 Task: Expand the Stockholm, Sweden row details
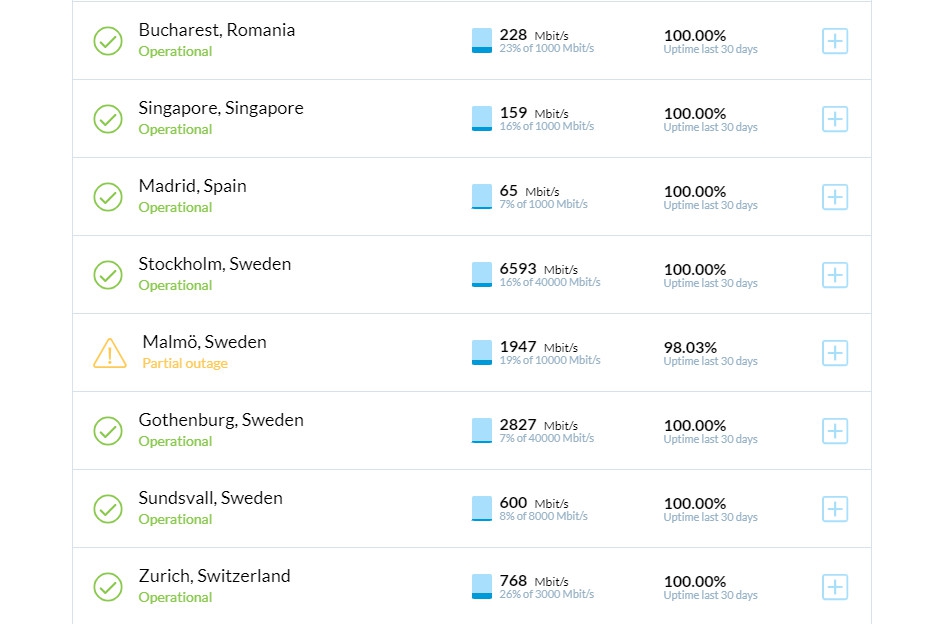[x=835, y=275]
